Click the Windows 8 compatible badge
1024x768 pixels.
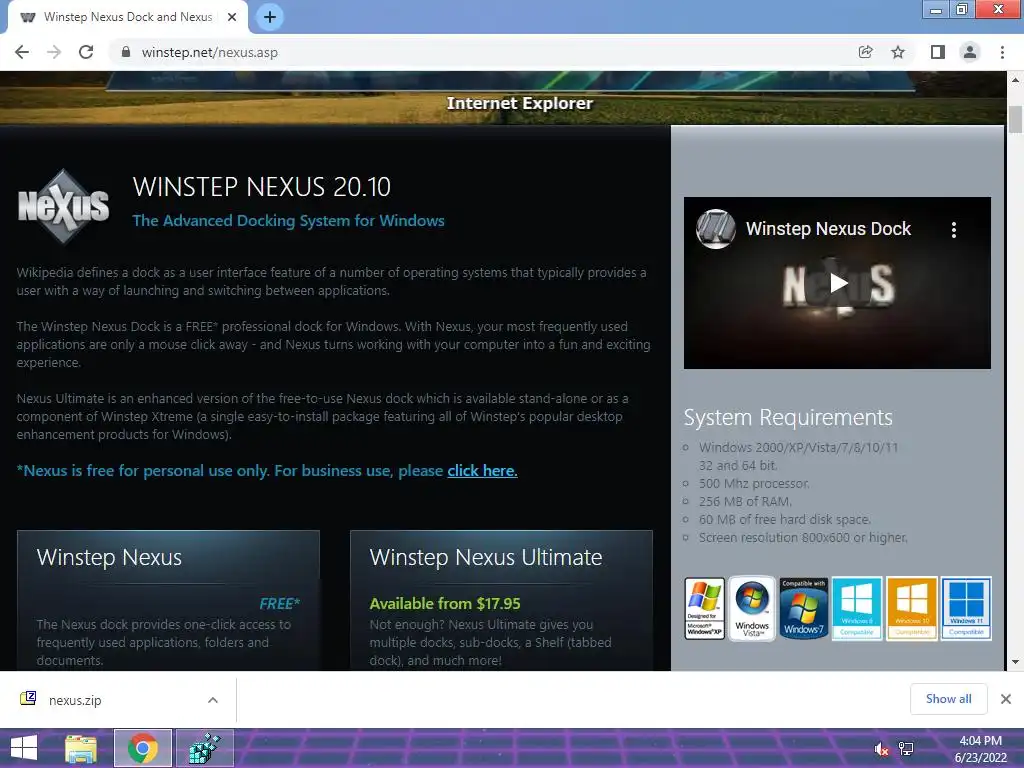pyautogui.click(x=857, y=608)
